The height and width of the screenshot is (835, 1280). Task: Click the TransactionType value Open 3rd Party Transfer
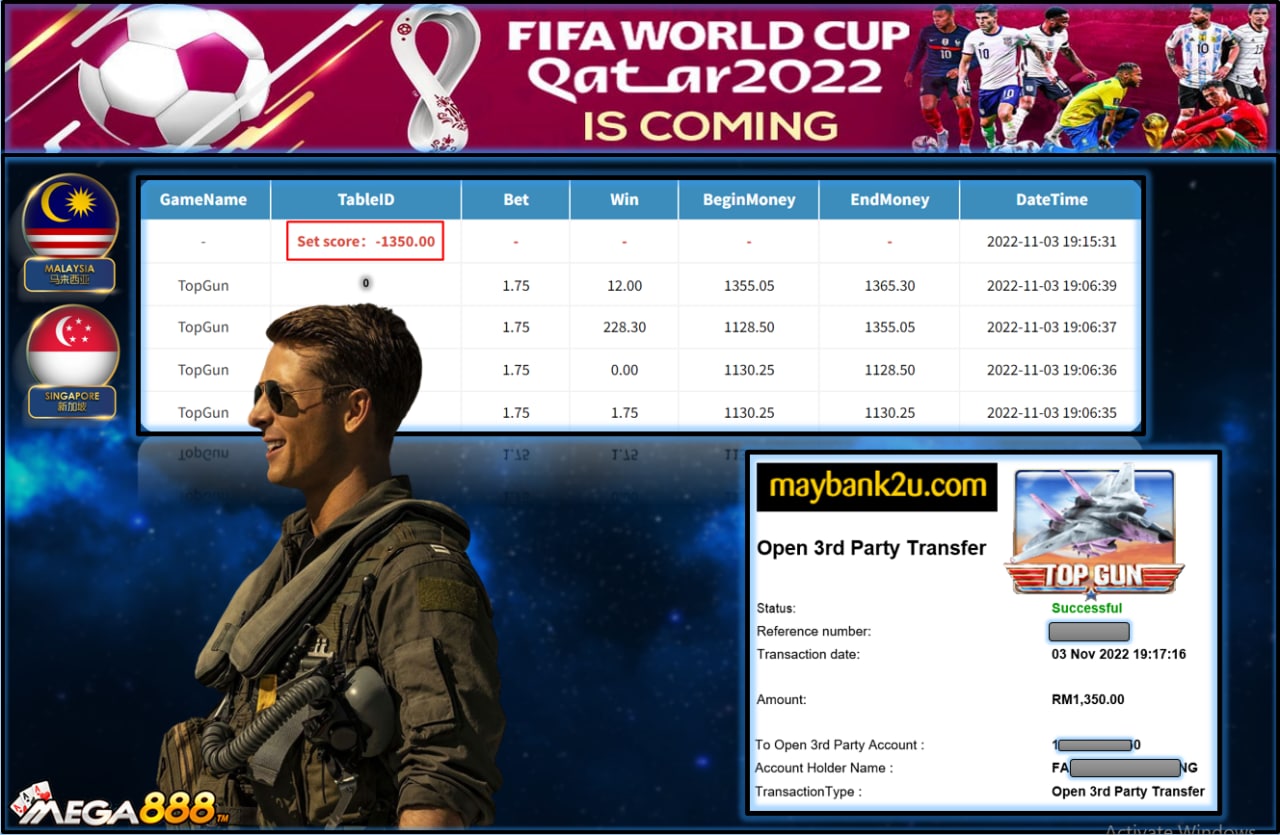coord(1128,791)
